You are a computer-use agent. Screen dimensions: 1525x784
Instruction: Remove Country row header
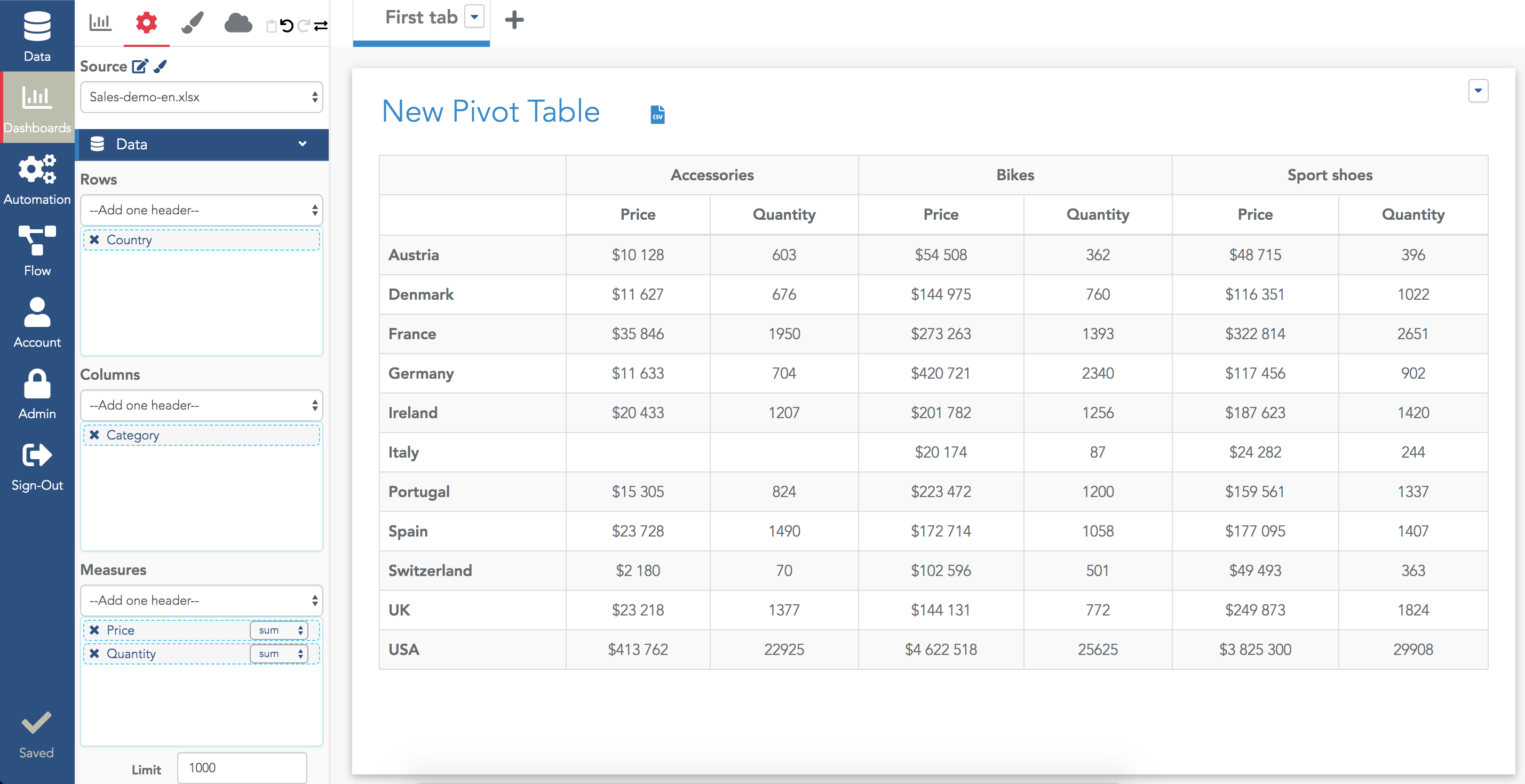coord(93,240)
